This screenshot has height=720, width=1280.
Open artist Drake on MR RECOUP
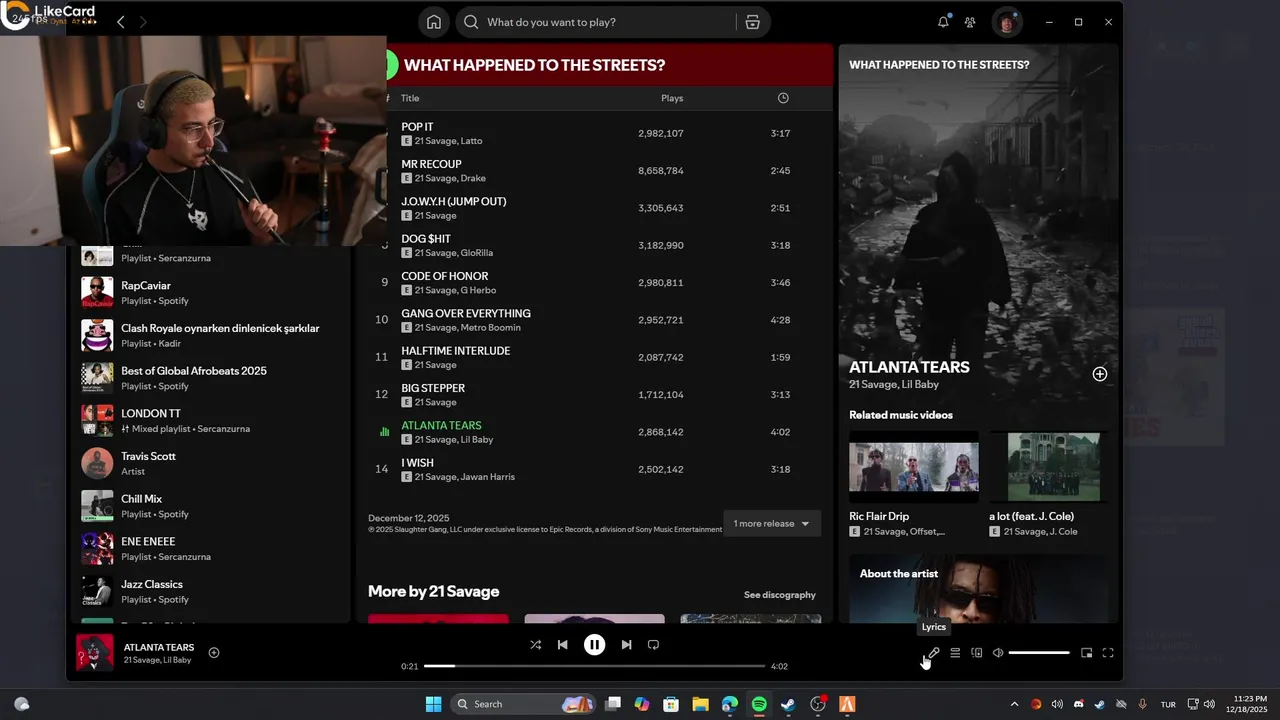tap(472, 179)
